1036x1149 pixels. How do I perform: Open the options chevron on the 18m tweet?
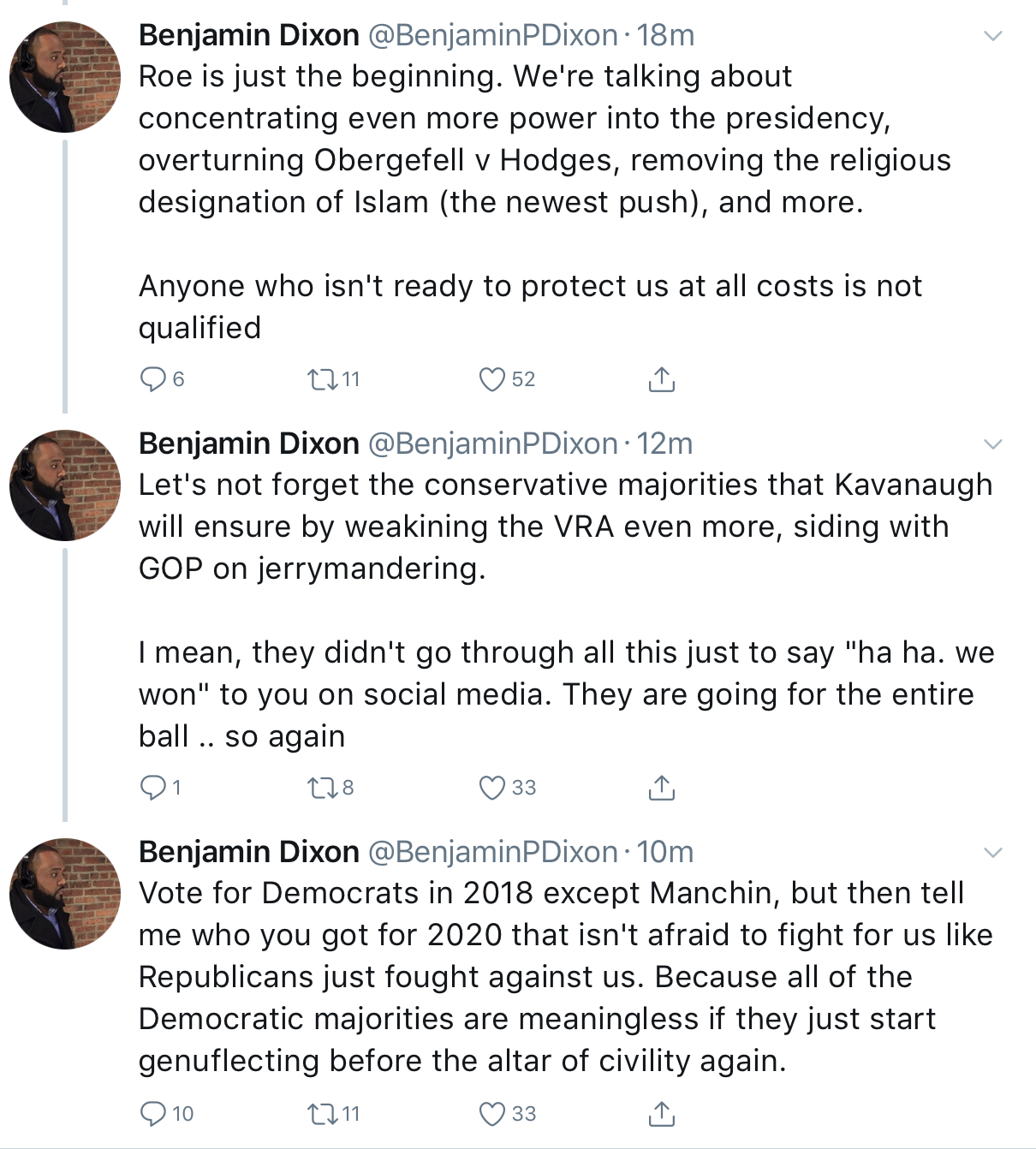[992, 36]
